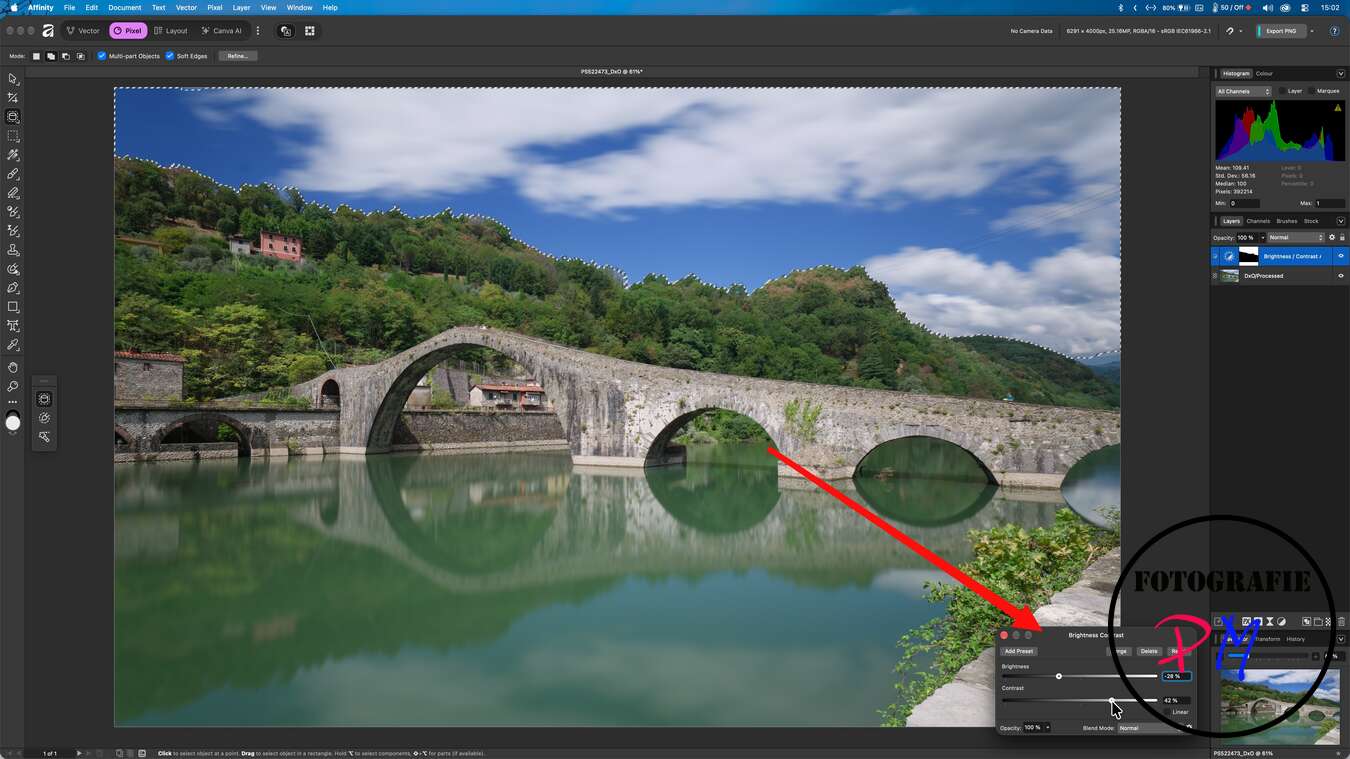Click the Delete button in Brightness Contrast dialog
The height and width of the screenshot is (759, 1350).
click(x=1149, y=651)
